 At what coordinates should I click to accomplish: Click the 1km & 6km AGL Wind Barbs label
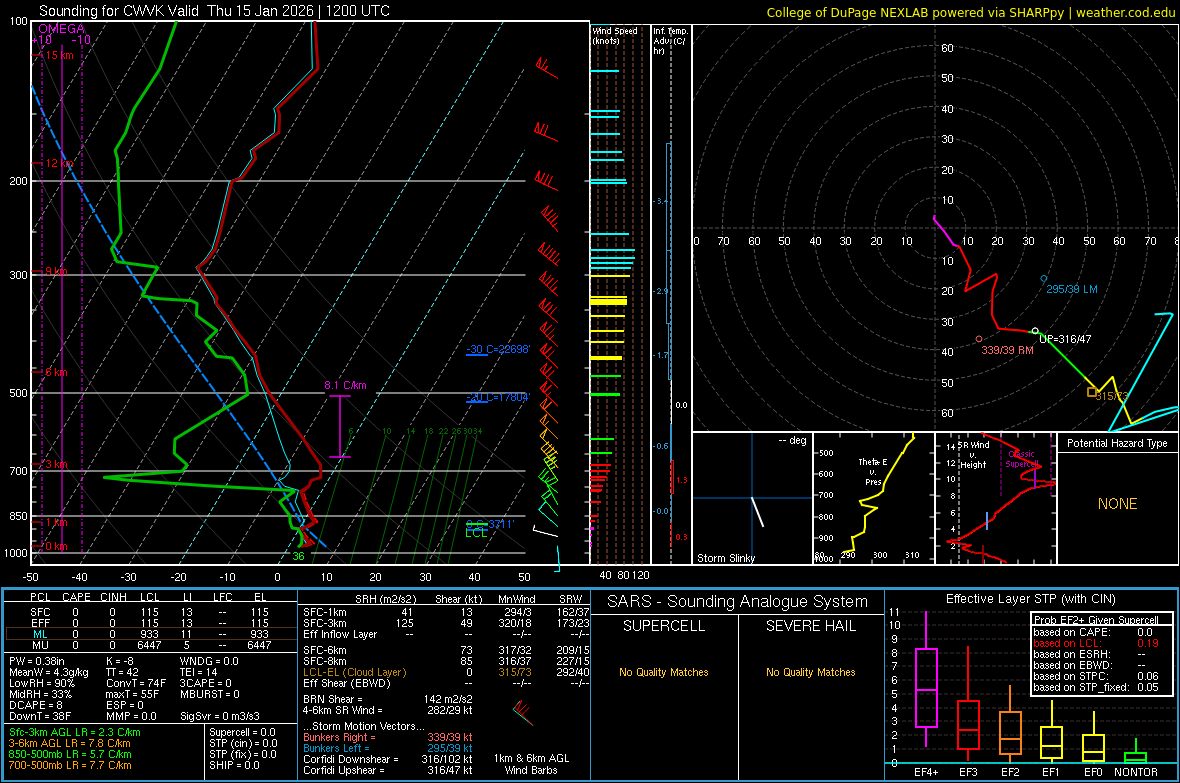[x=531, y=764]
